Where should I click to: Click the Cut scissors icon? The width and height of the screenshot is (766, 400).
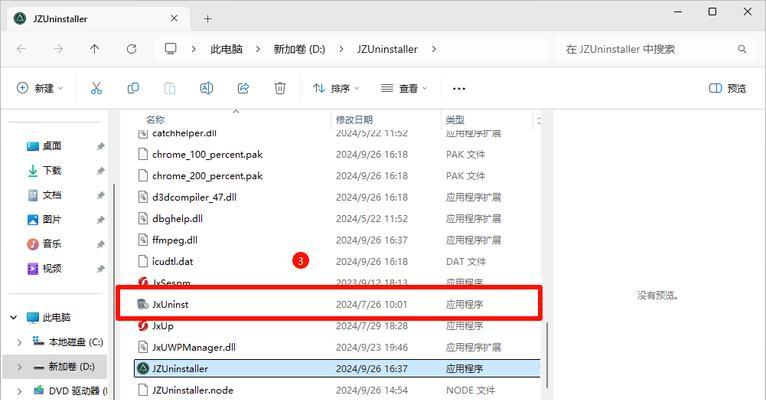coord(96,88)
